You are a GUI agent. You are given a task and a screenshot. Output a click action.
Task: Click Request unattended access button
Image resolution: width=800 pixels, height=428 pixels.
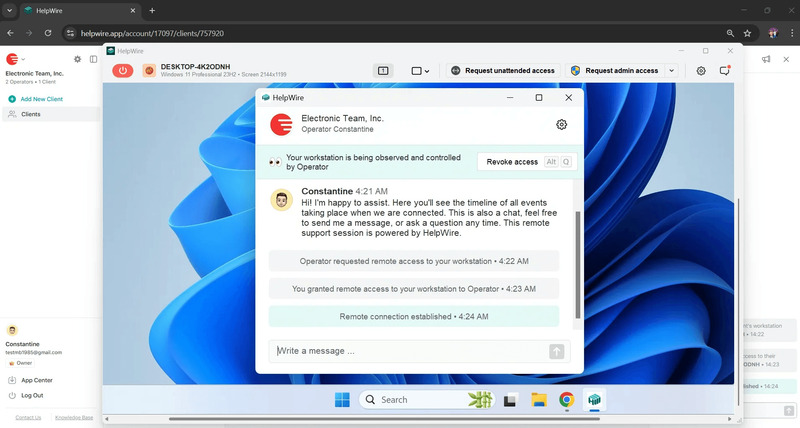click(x=504, y=70)
